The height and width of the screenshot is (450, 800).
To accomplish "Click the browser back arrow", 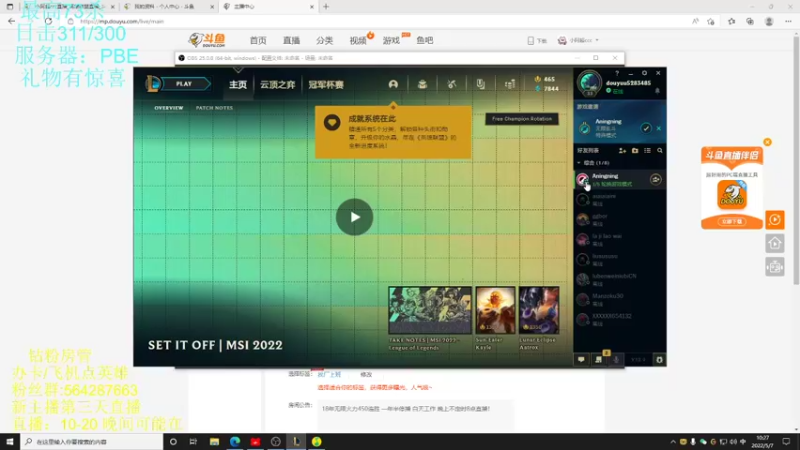I will pyautogui.click(x=11, y=21).
